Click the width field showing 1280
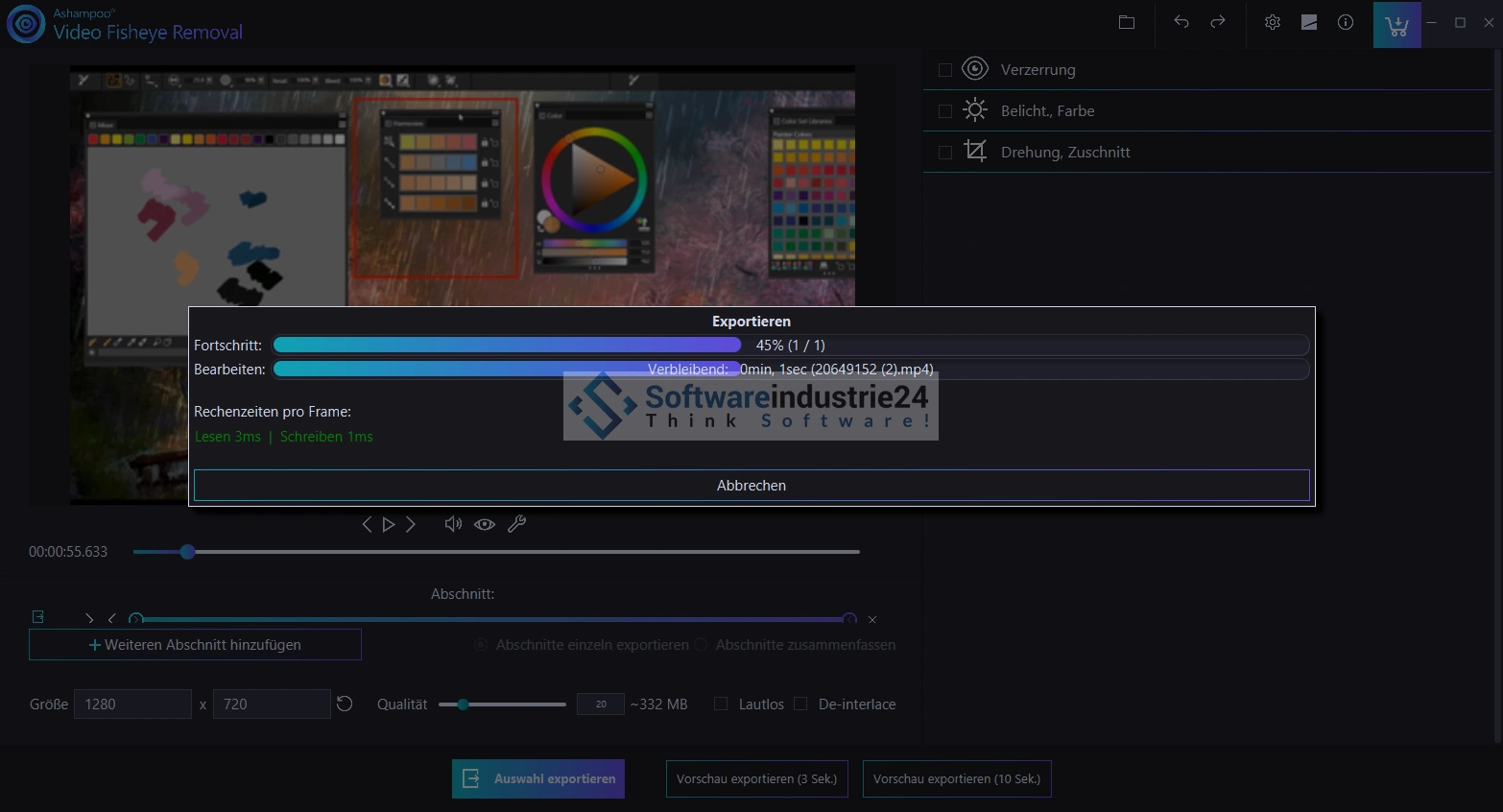1503x812 pixels. coord(132,705)
